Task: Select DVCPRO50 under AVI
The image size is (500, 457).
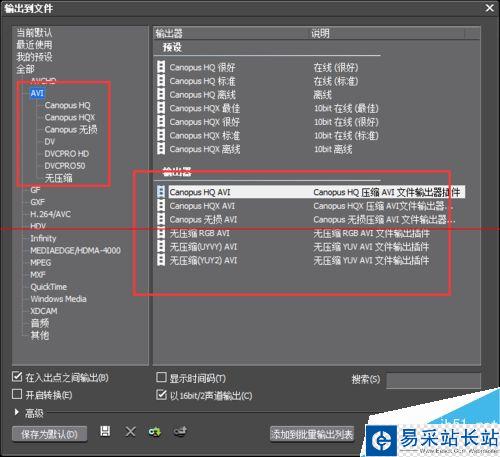Action: [x=65, y=166]
